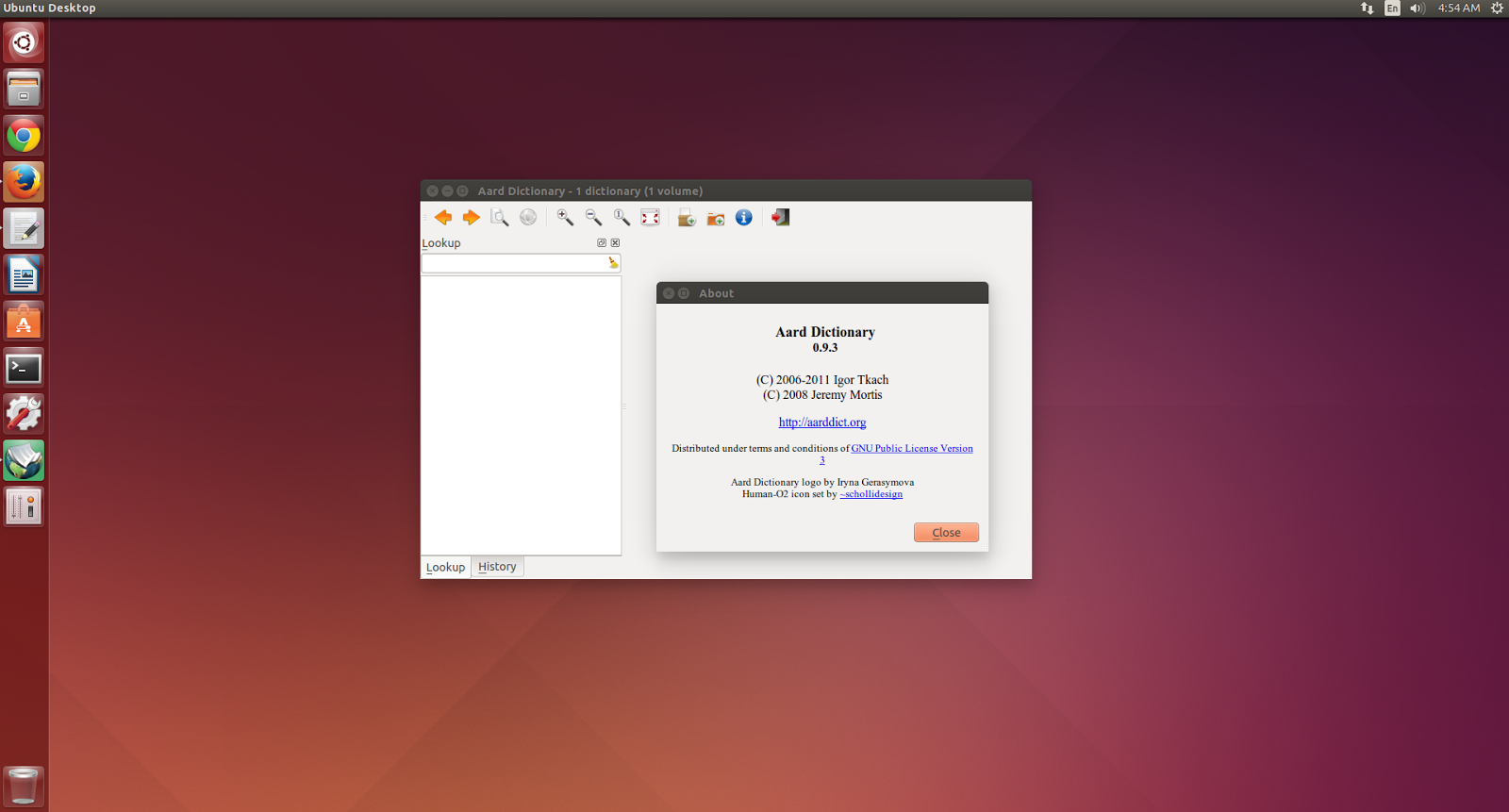Image resolution: width=1509 pixels, height=812 pixels.
Task: Open the Ubuntu Dash from the launcher
Action: pos(24,42)
